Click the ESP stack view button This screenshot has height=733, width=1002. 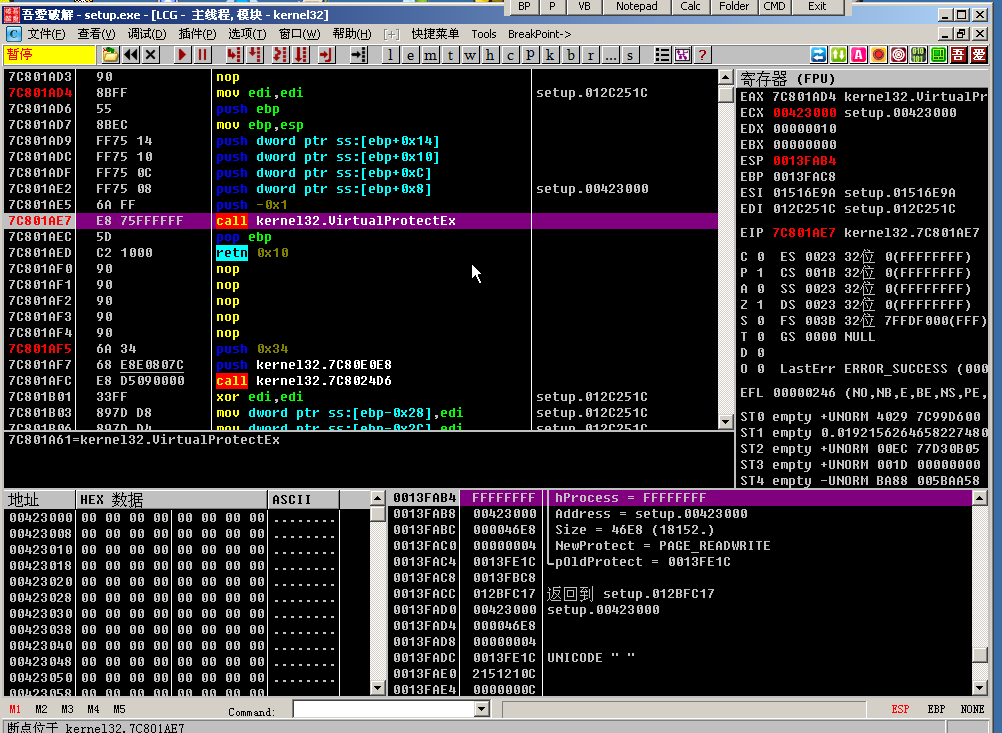point(900,709)
